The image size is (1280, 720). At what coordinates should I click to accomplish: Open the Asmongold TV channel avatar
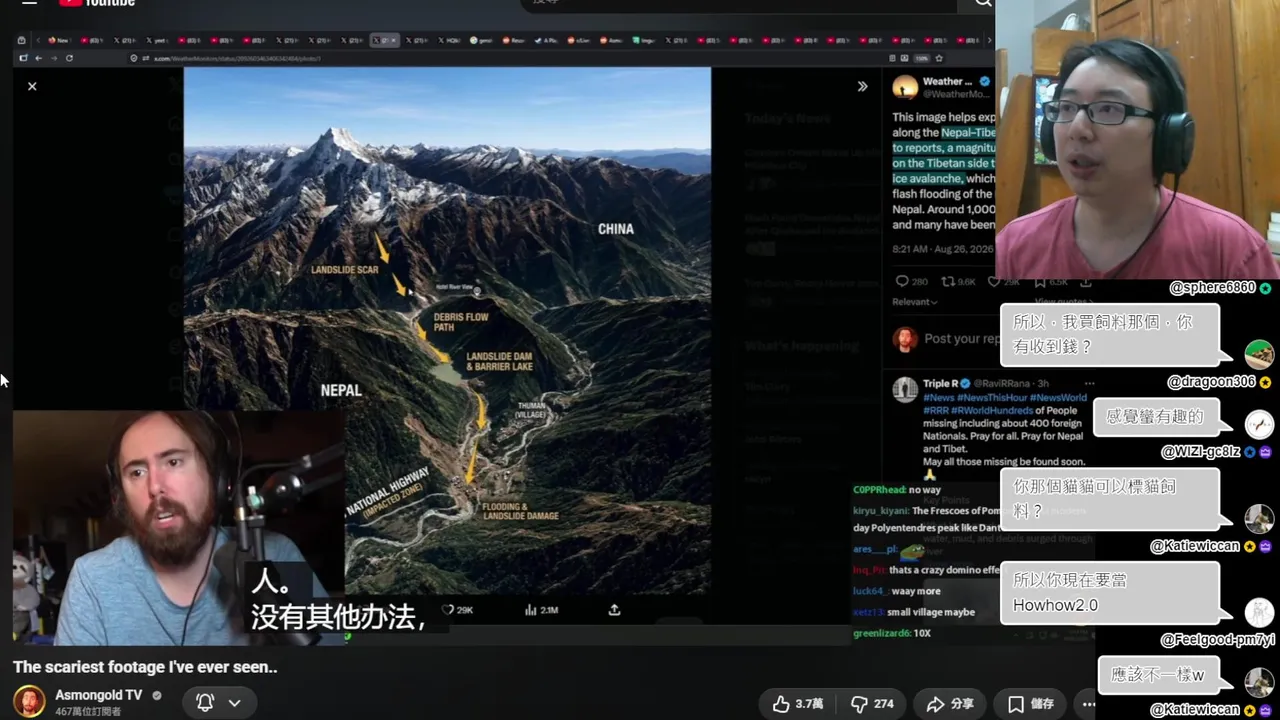pyautogui.click(x=29, y=701)
